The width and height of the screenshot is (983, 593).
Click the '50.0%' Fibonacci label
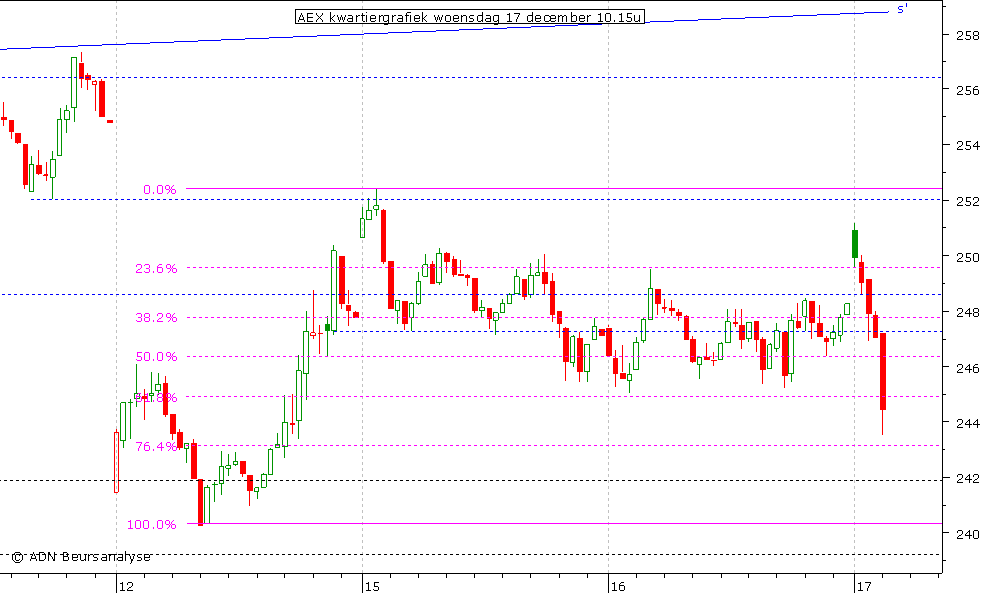156,356
